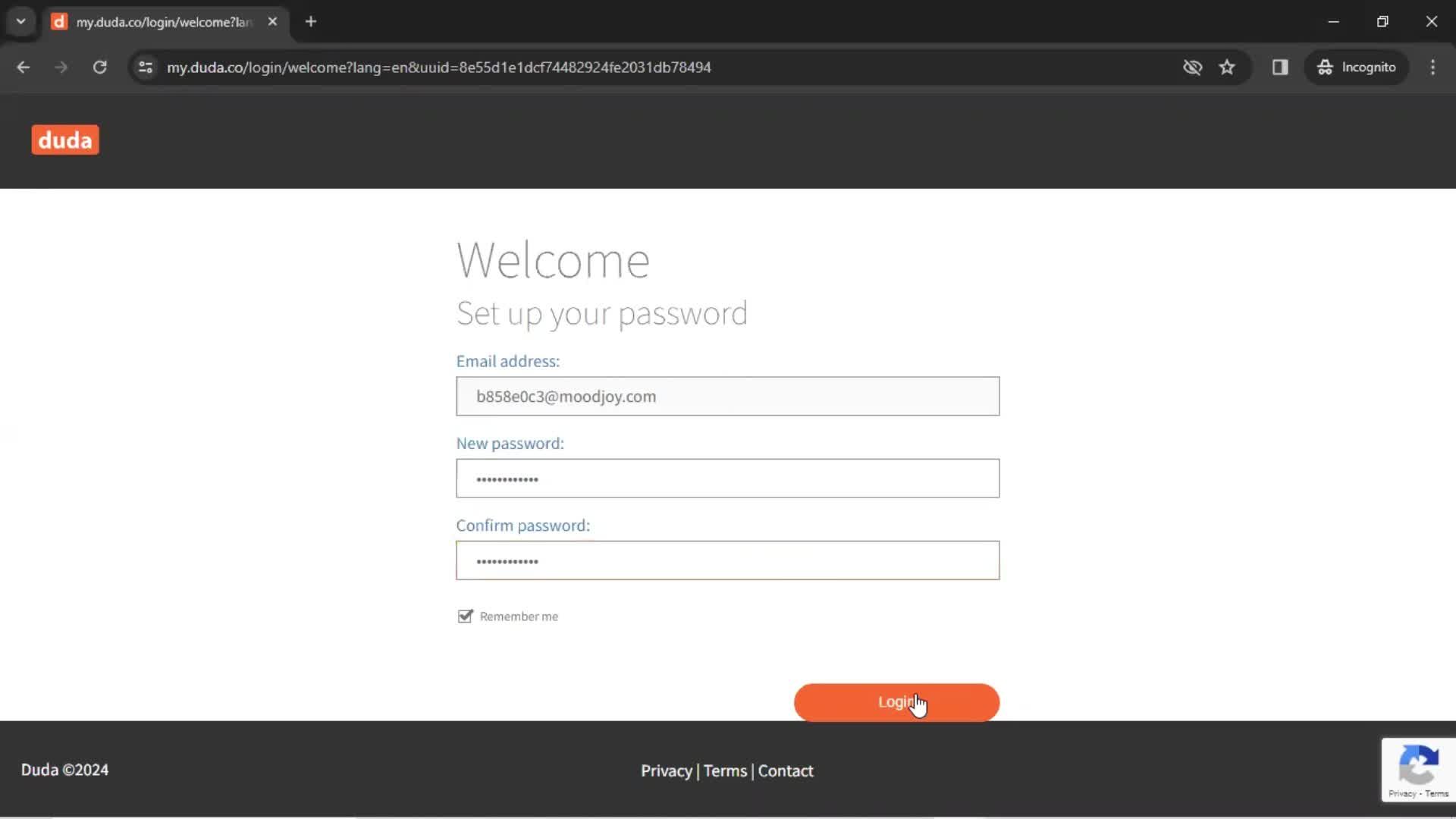
Task: Open Chrome's three-dot menu
Action: pos(1432,67)
